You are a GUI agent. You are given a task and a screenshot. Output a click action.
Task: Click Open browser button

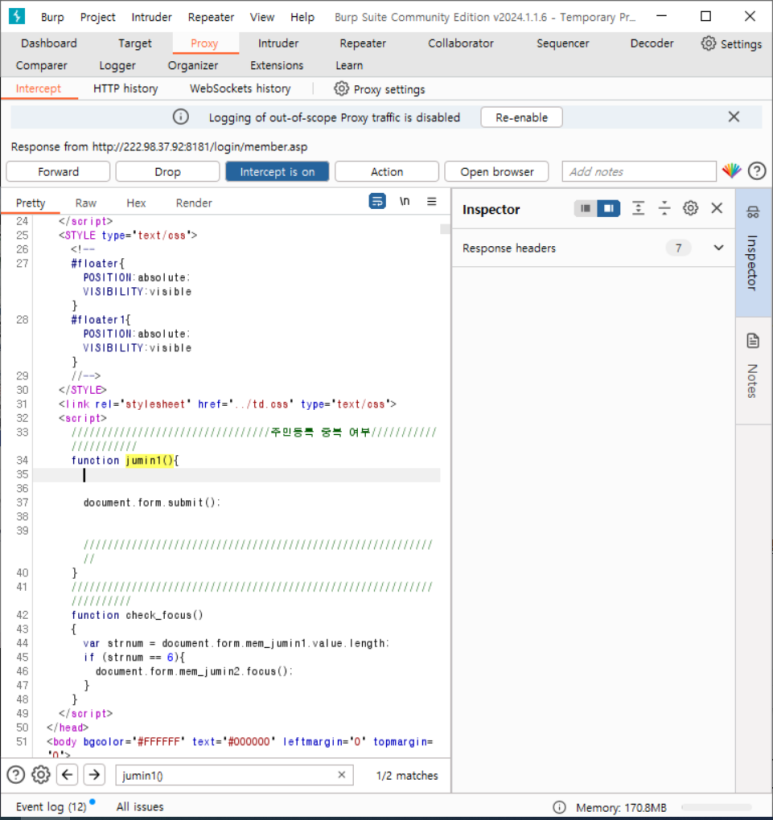496,172
